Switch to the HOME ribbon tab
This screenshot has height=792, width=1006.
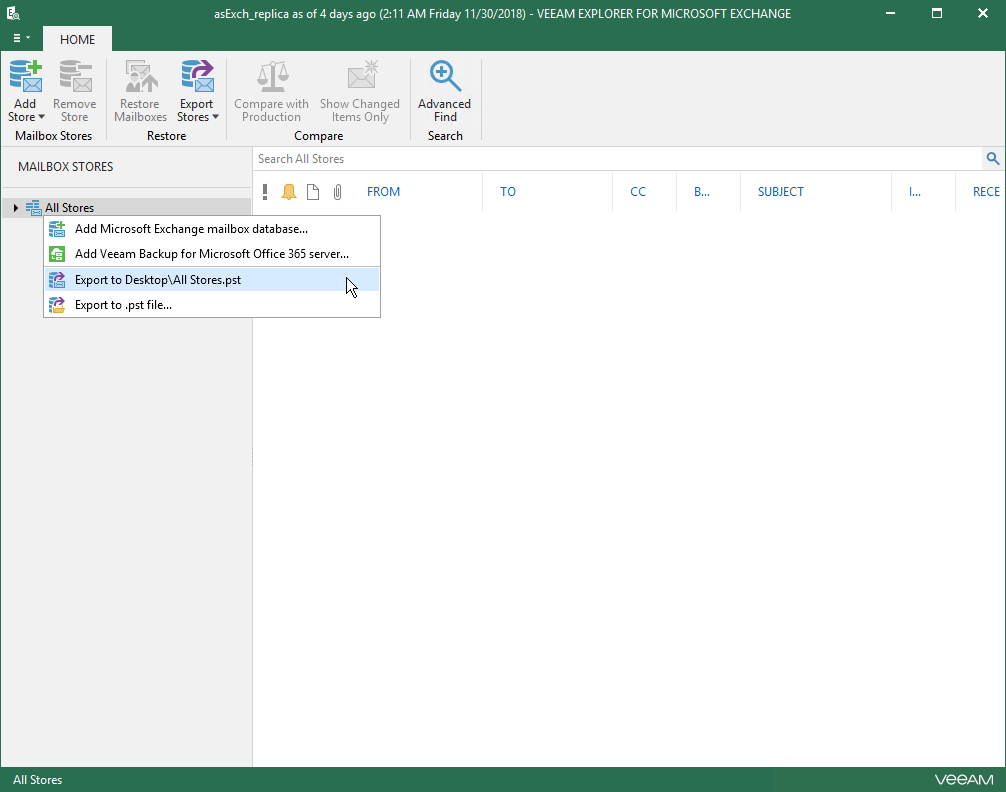coord(77,39)
